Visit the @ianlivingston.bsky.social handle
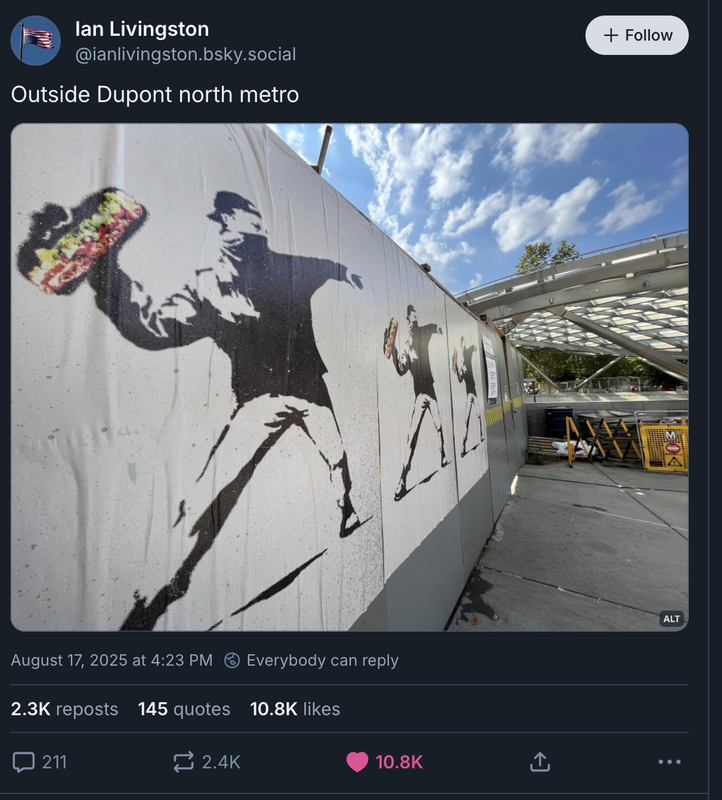The image size is (722, 800). 185,54
